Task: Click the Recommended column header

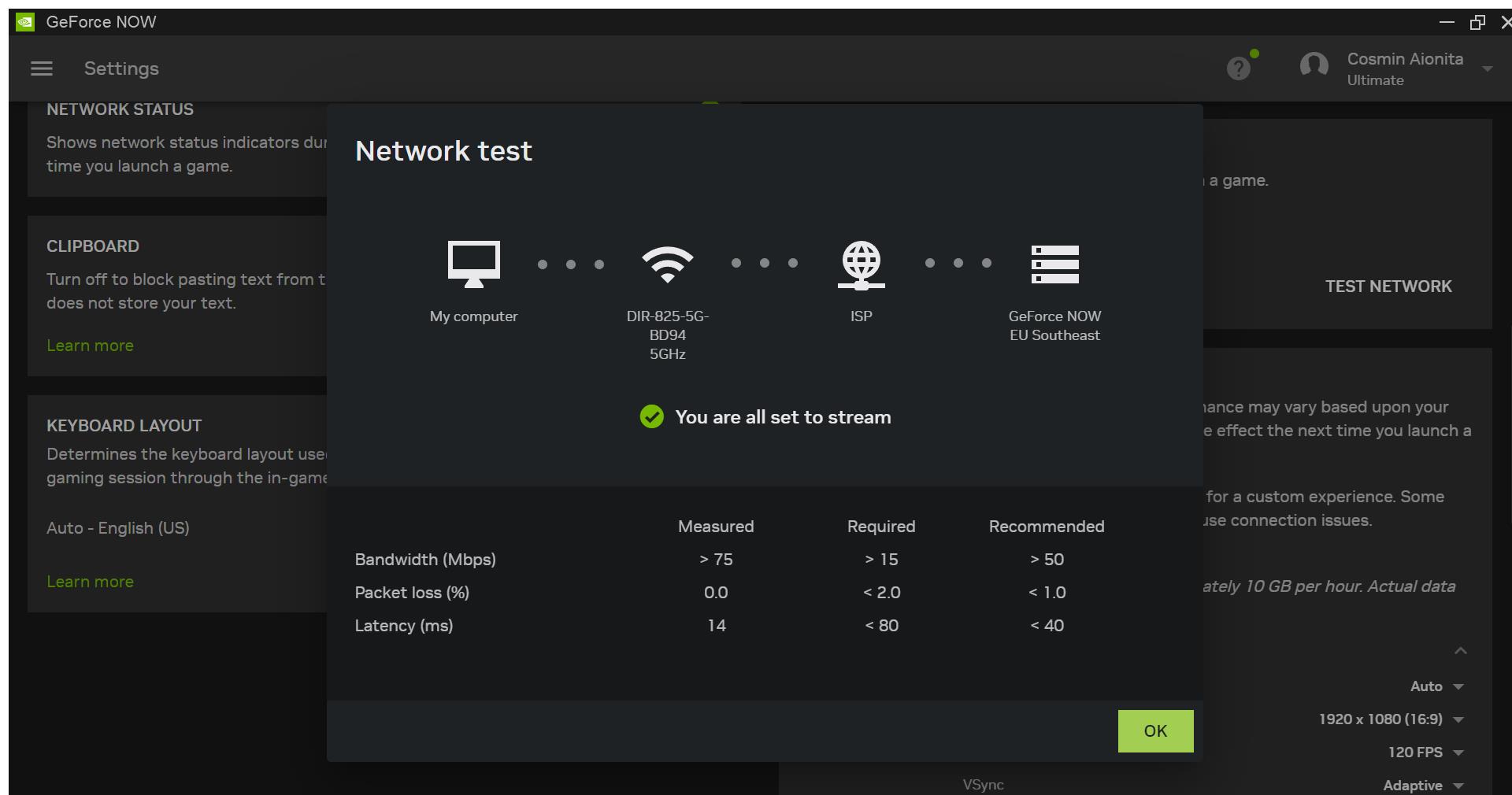Action: (1047, 527)
